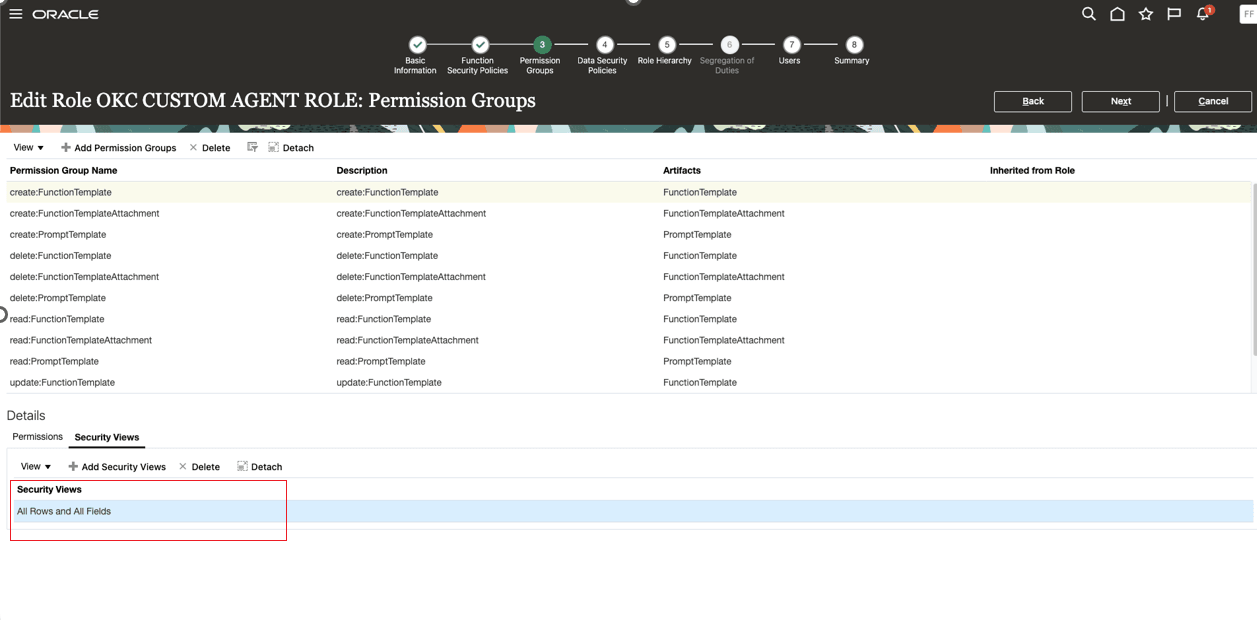The image size is (1257, 620).
Task: Switch to the Security Views tab
Action: 107,437
